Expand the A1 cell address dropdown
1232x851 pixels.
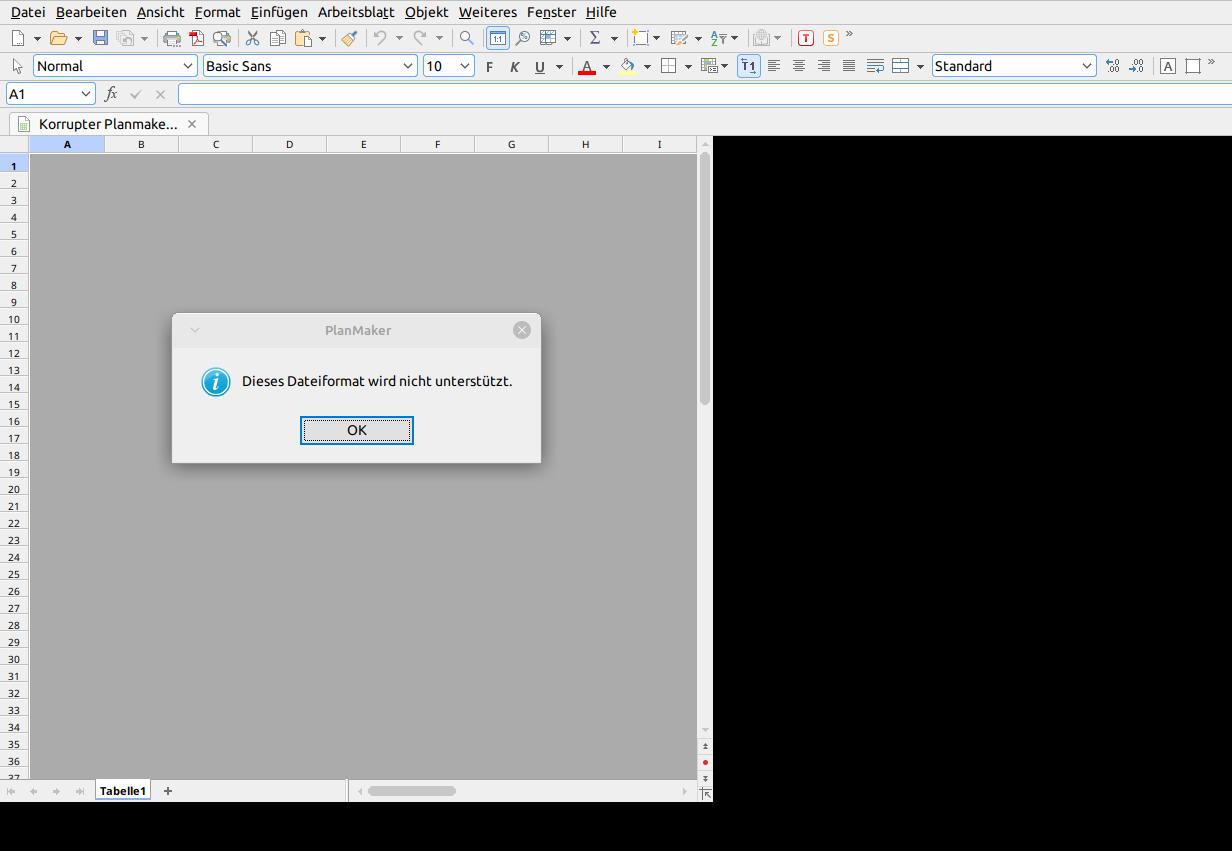pos(84,94)
